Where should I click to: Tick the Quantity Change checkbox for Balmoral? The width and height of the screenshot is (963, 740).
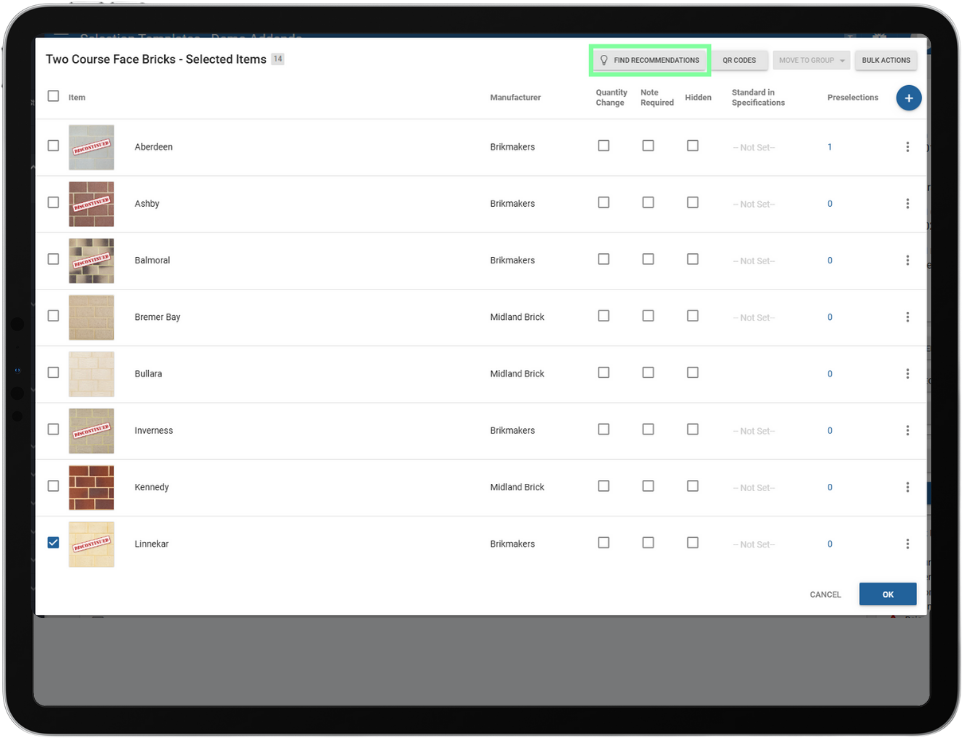point(603,259)
